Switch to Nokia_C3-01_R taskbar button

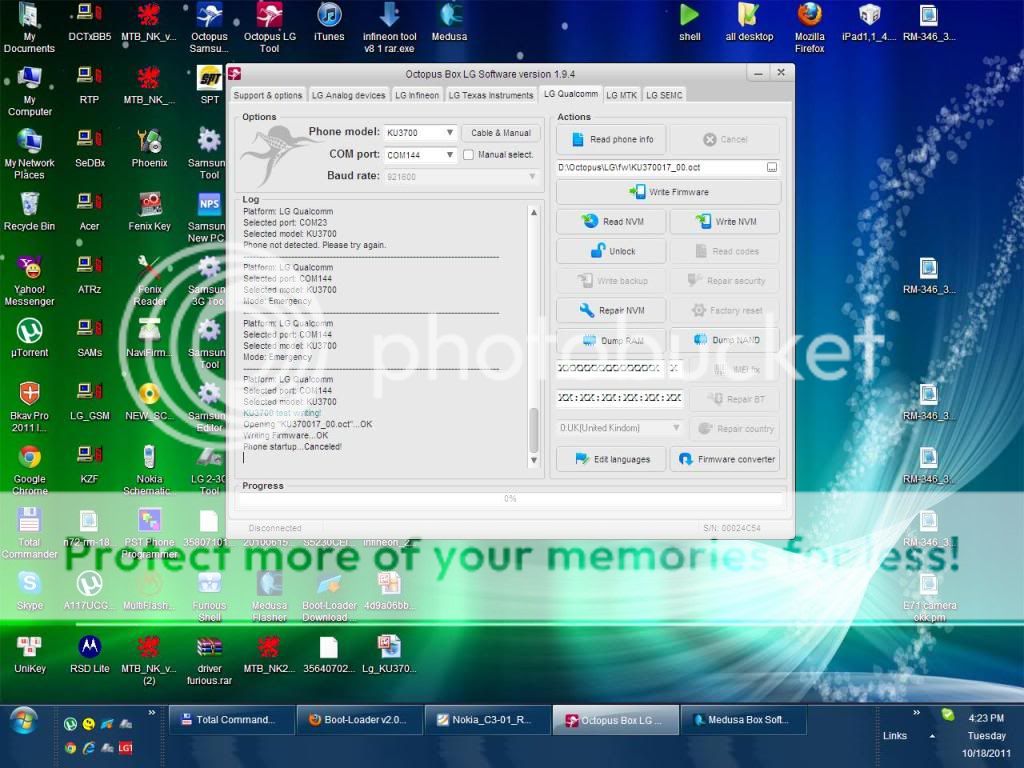488,720
